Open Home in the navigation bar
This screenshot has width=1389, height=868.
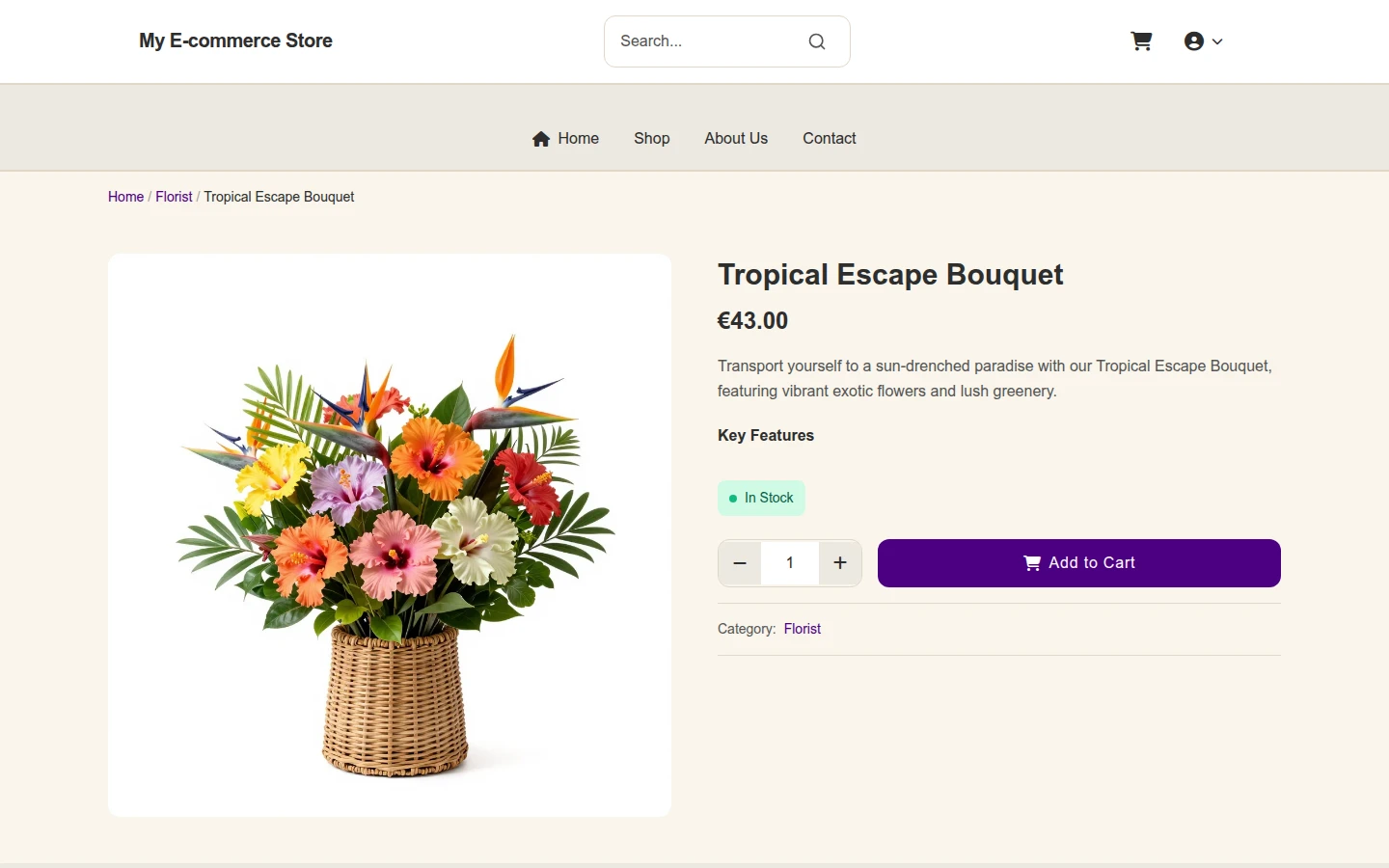click(565, 138)
